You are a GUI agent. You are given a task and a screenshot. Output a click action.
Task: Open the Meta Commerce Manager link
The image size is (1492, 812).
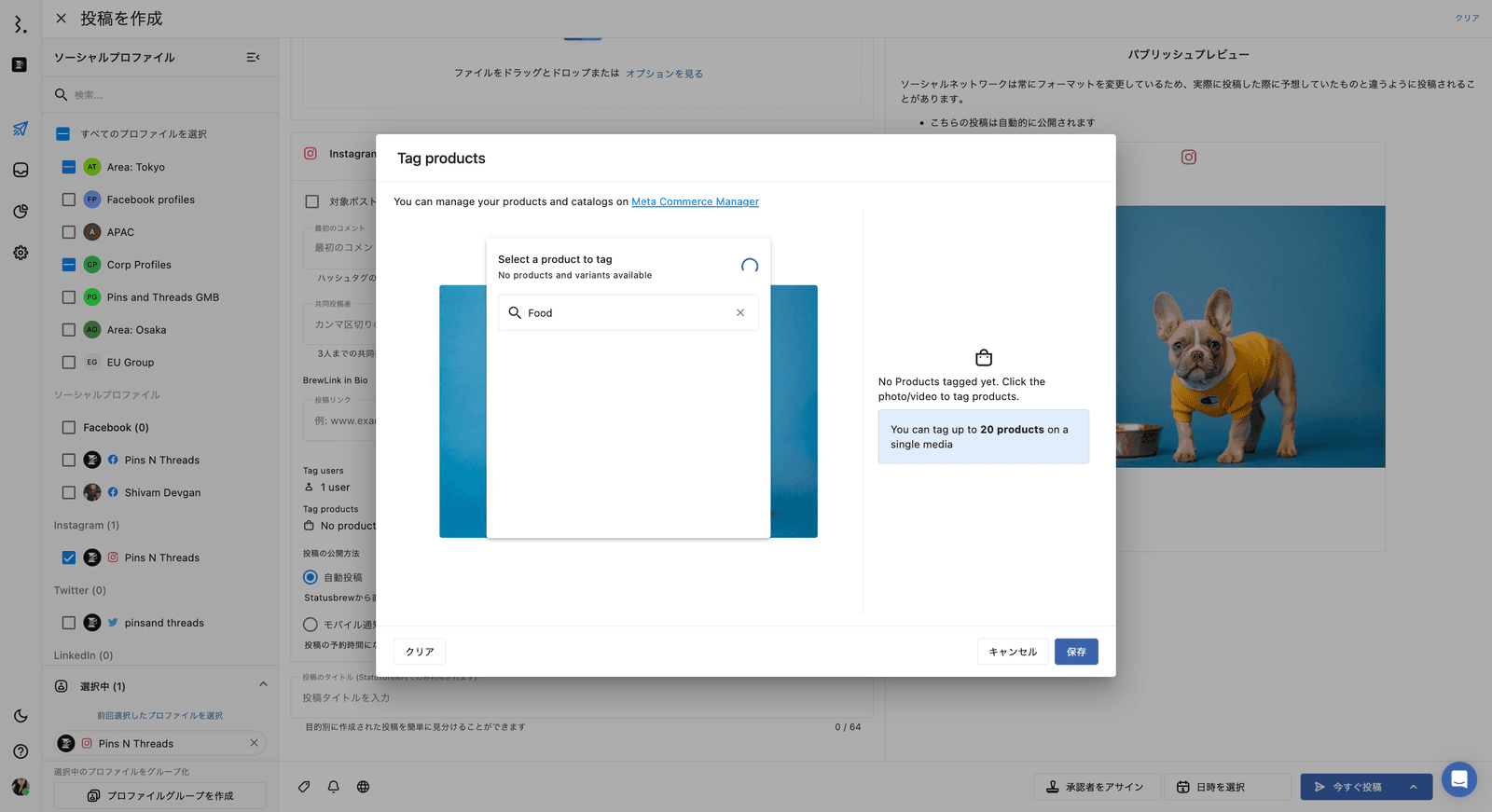[695, 201]
